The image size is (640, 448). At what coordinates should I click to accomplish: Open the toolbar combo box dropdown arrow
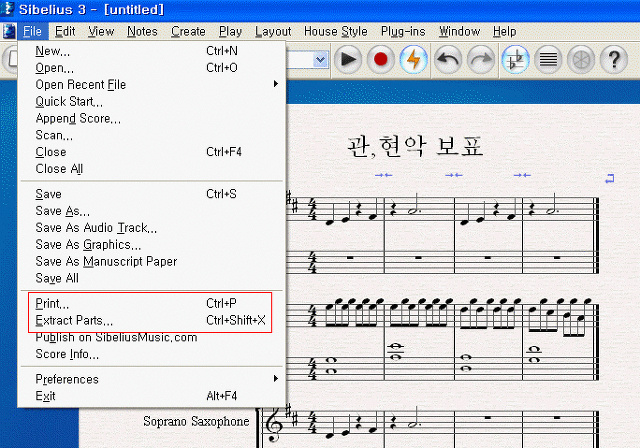[x=321, y=60]
